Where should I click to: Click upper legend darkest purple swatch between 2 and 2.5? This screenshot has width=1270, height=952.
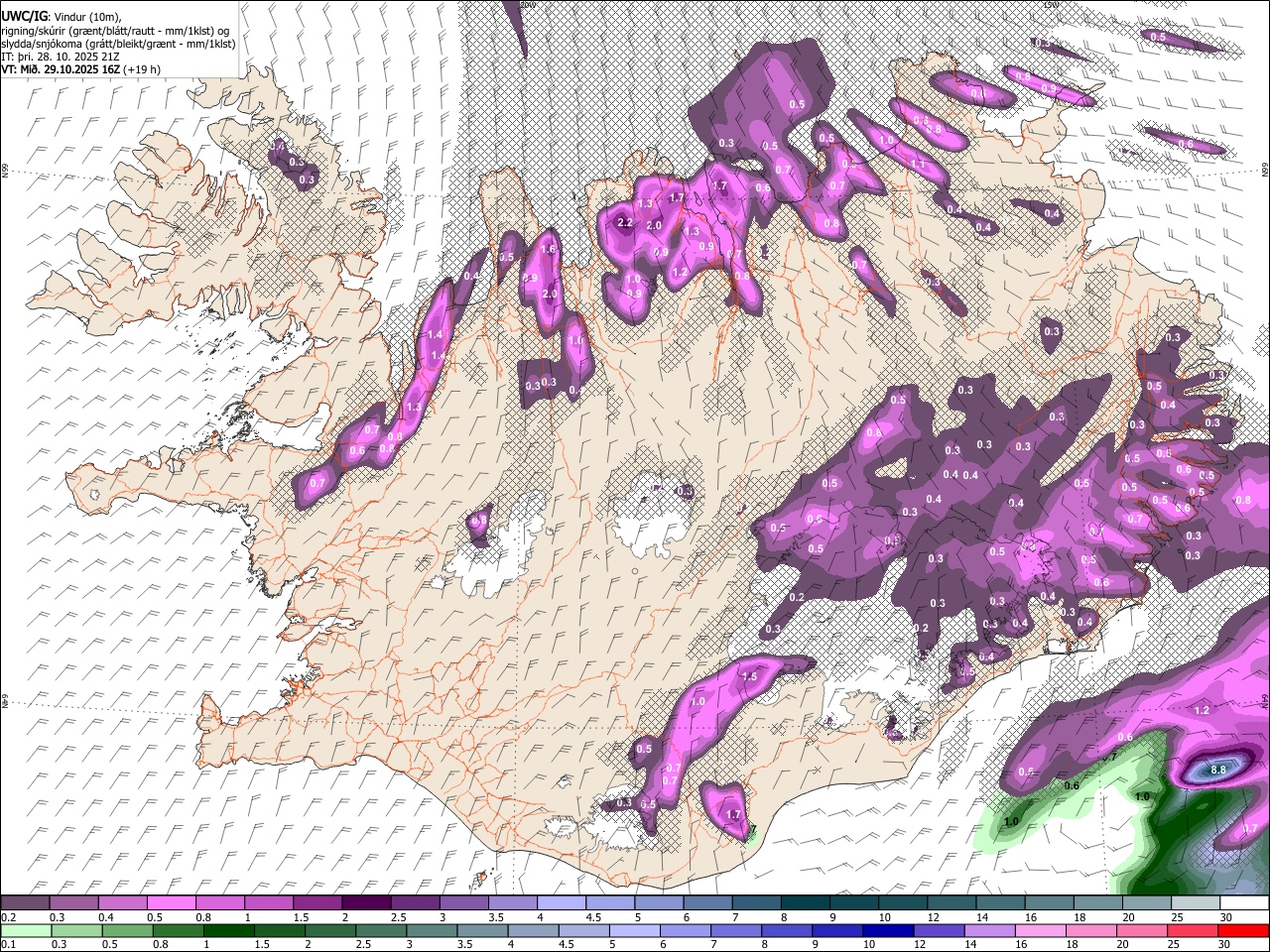(x=365, y=903)
